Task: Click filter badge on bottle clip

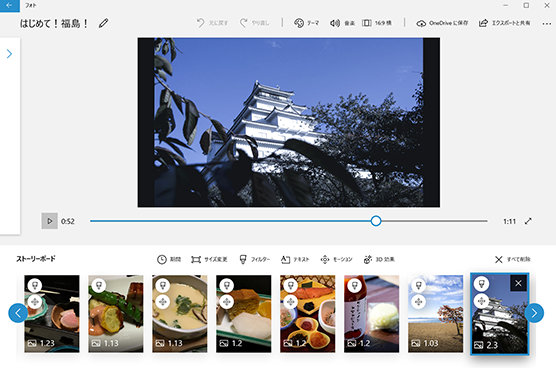Action: 354,285
